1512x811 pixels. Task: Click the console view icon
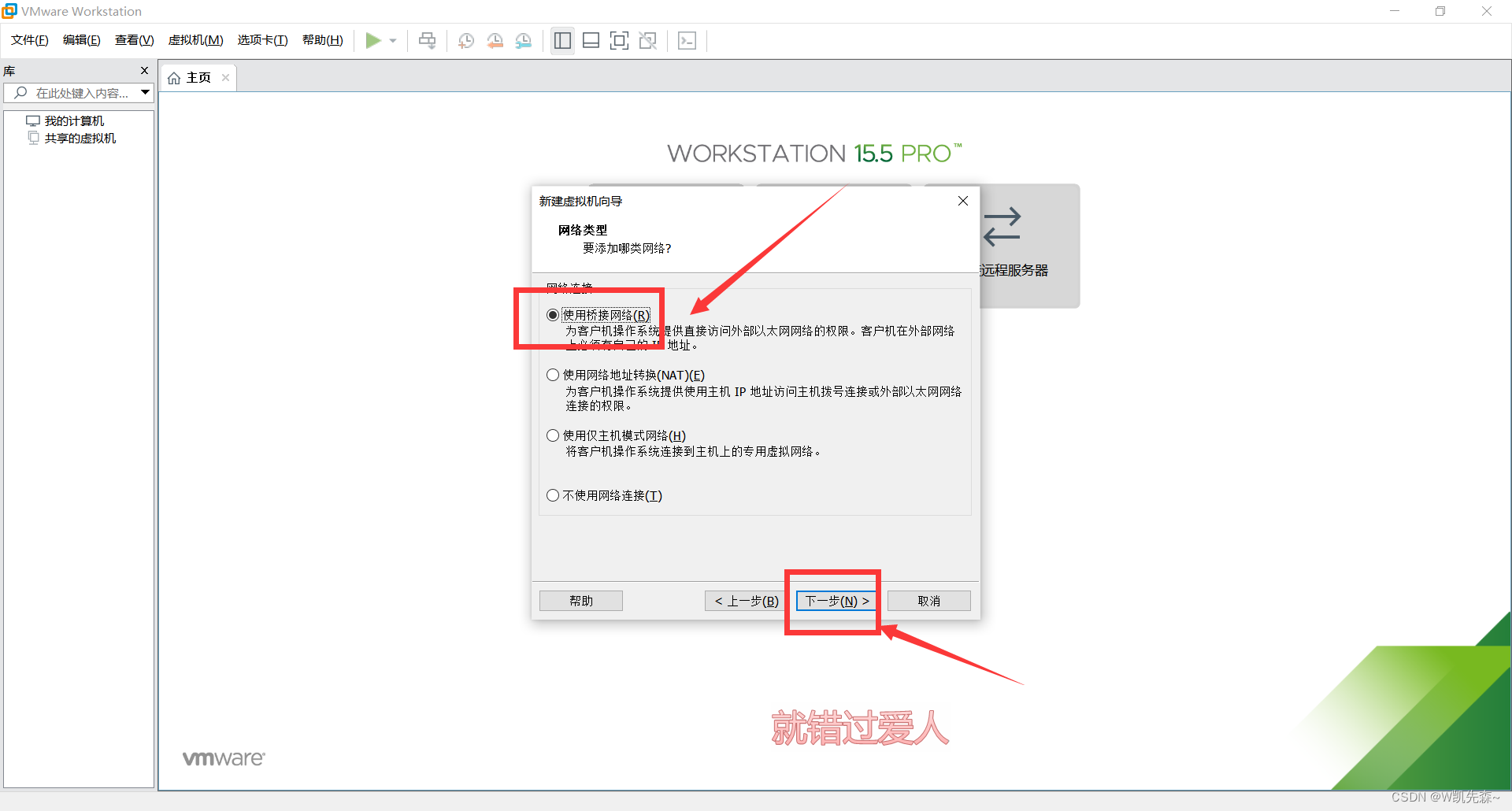tap(687, 40)
